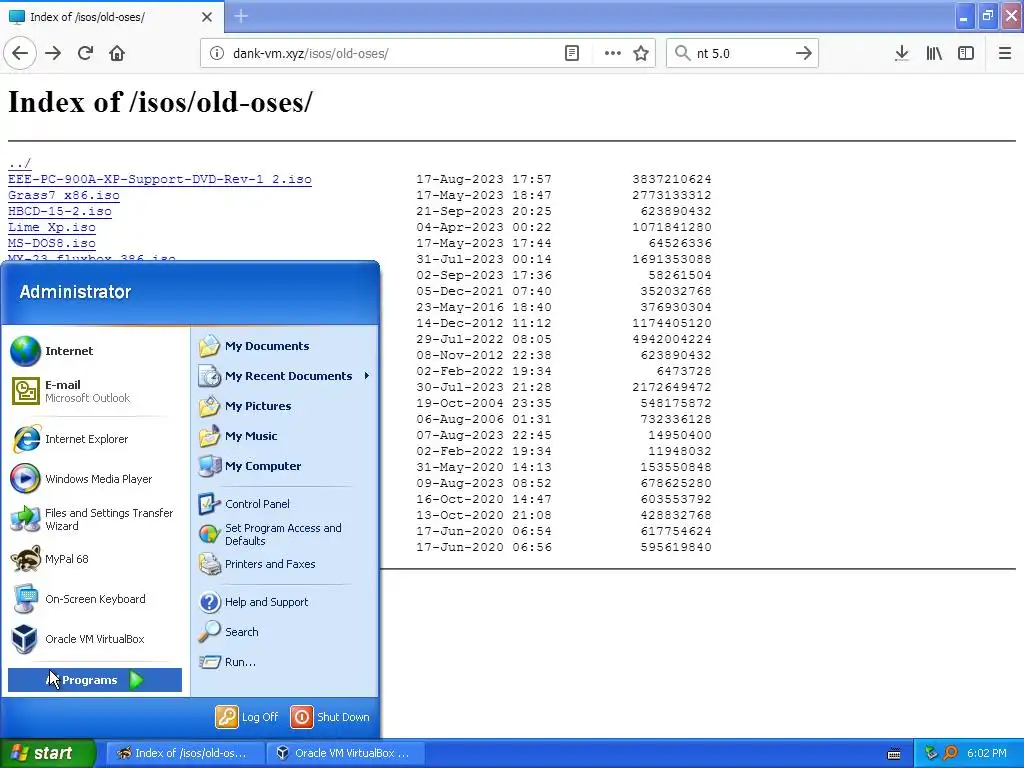Screen dimensions: 1024x768
Task: Open Control Panel from Start menu
Action: 284,504
